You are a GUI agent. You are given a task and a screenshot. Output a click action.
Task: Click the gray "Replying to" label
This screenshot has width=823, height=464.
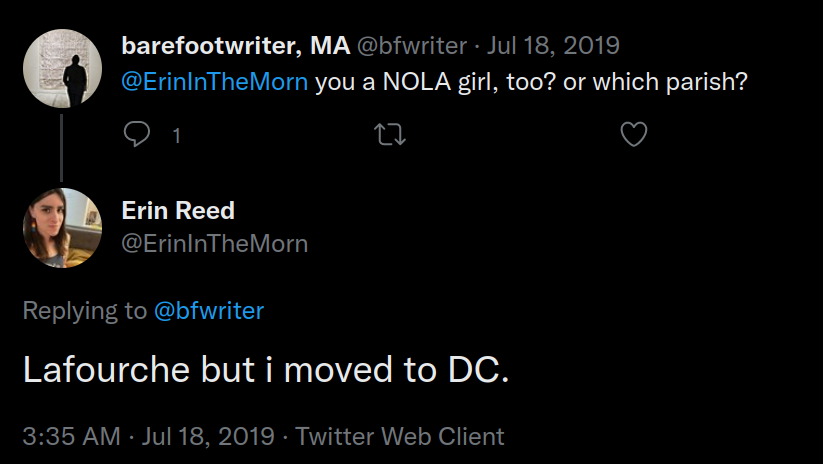click(x=84, y=311)
